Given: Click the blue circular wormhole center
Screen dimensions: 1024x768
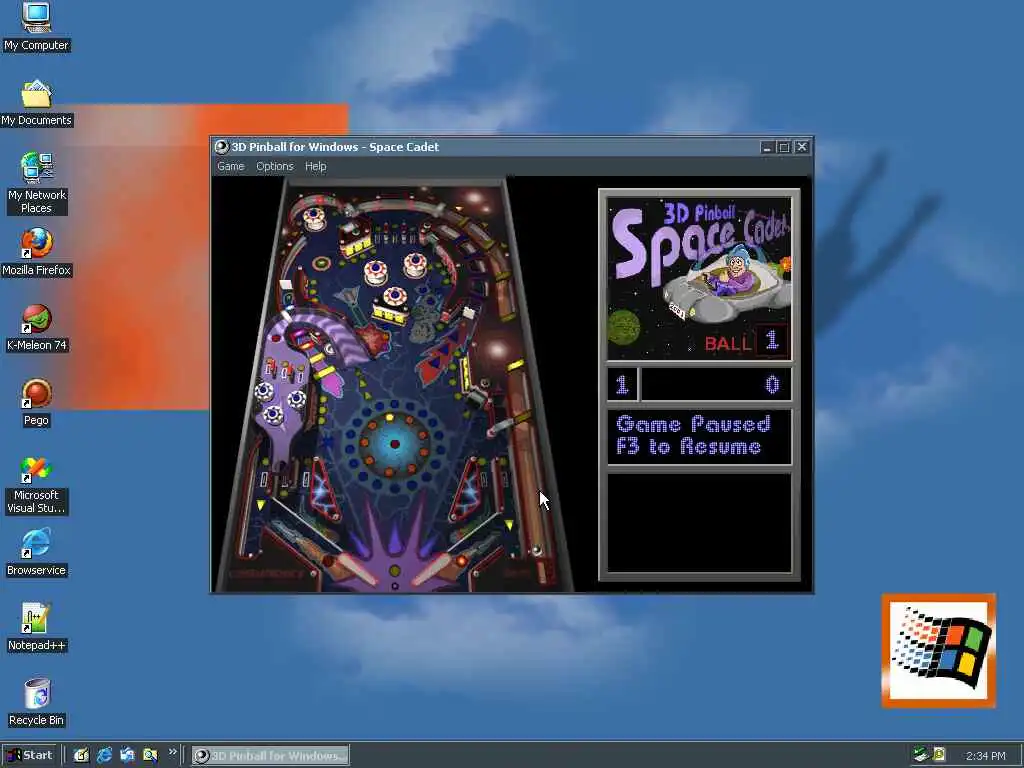Looking at the screenshot, I should 394,444.
